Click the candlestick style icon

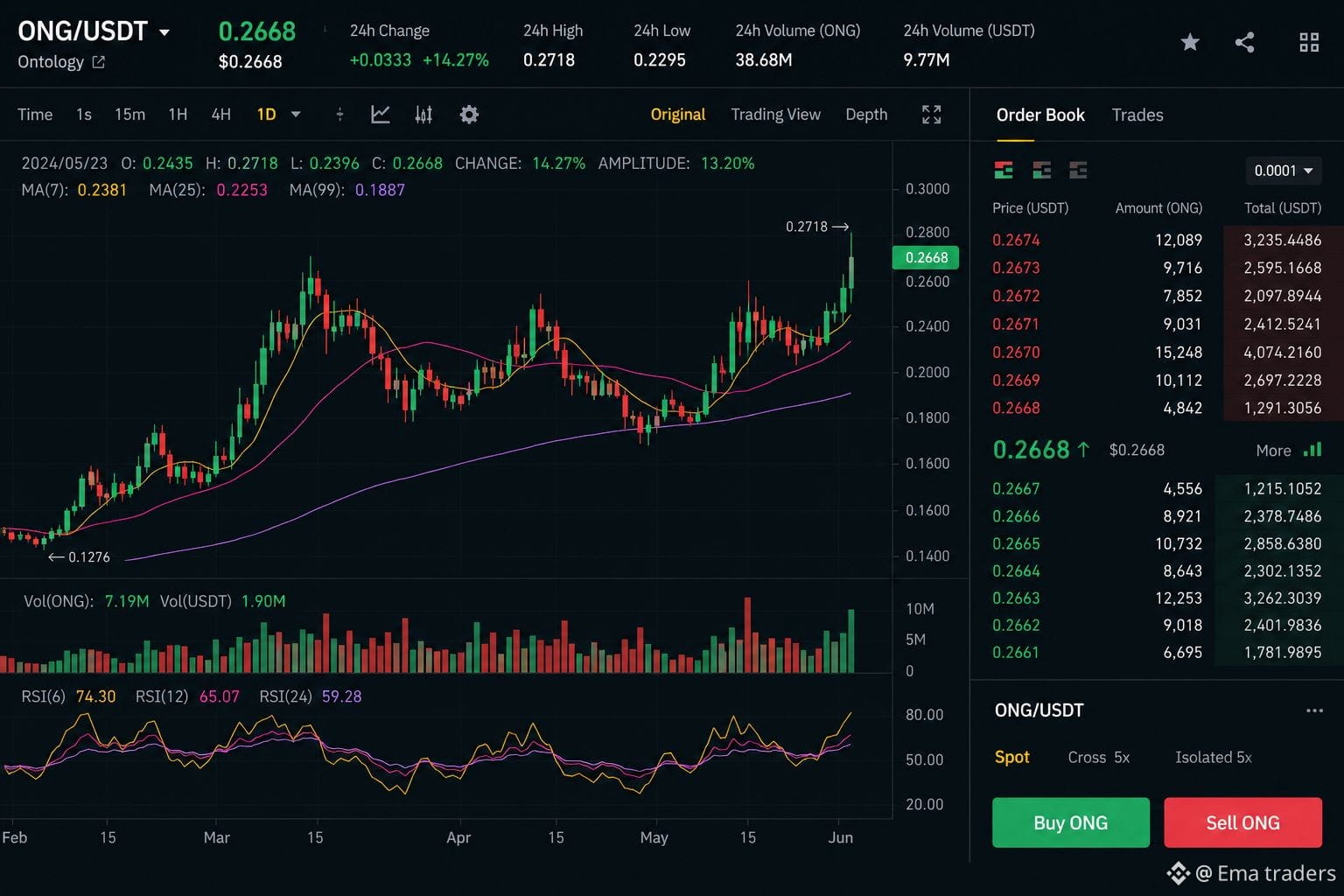(x=423, y=115)
